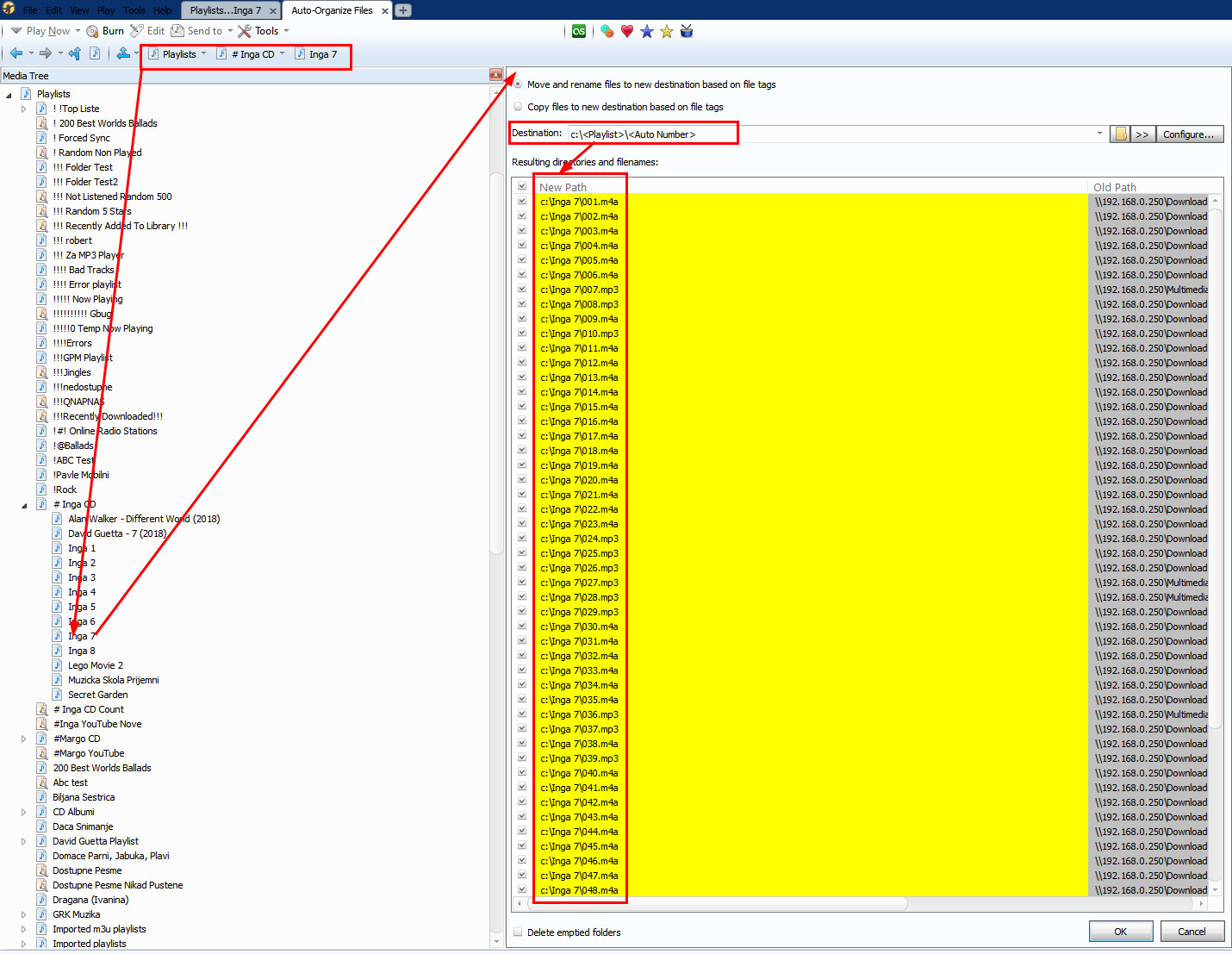Switch to the Playlists…Inga 7 tab
Viewport: 1232px width, 954px height.
(x=225, y=10)
